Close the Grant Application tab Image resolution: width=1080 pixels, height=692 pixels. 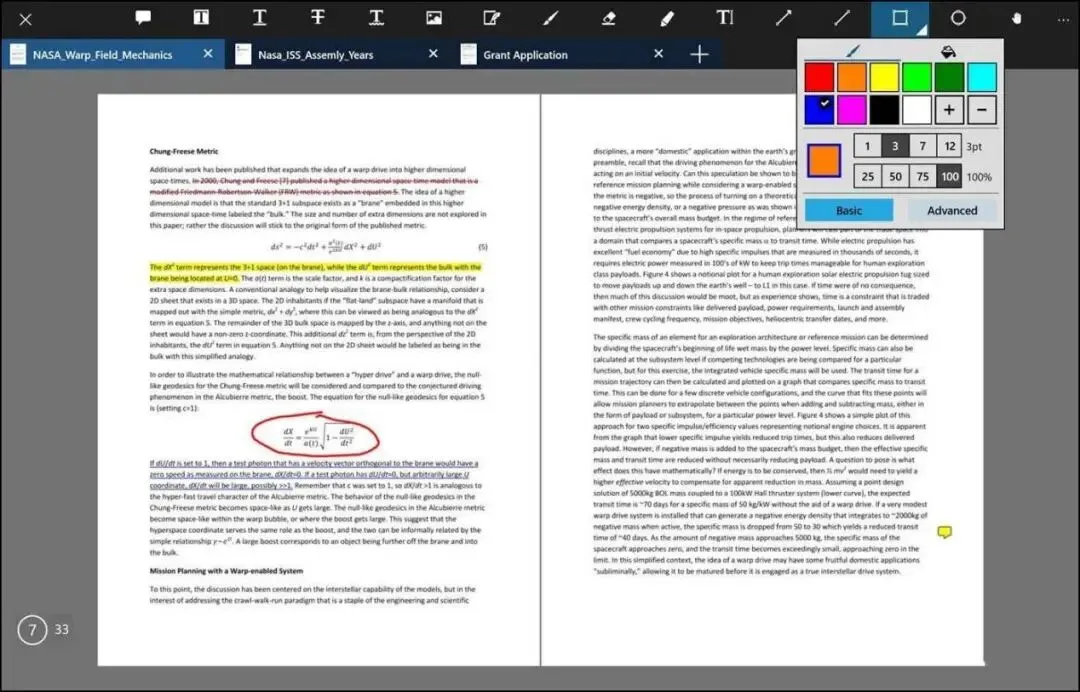tap(658, 54)
